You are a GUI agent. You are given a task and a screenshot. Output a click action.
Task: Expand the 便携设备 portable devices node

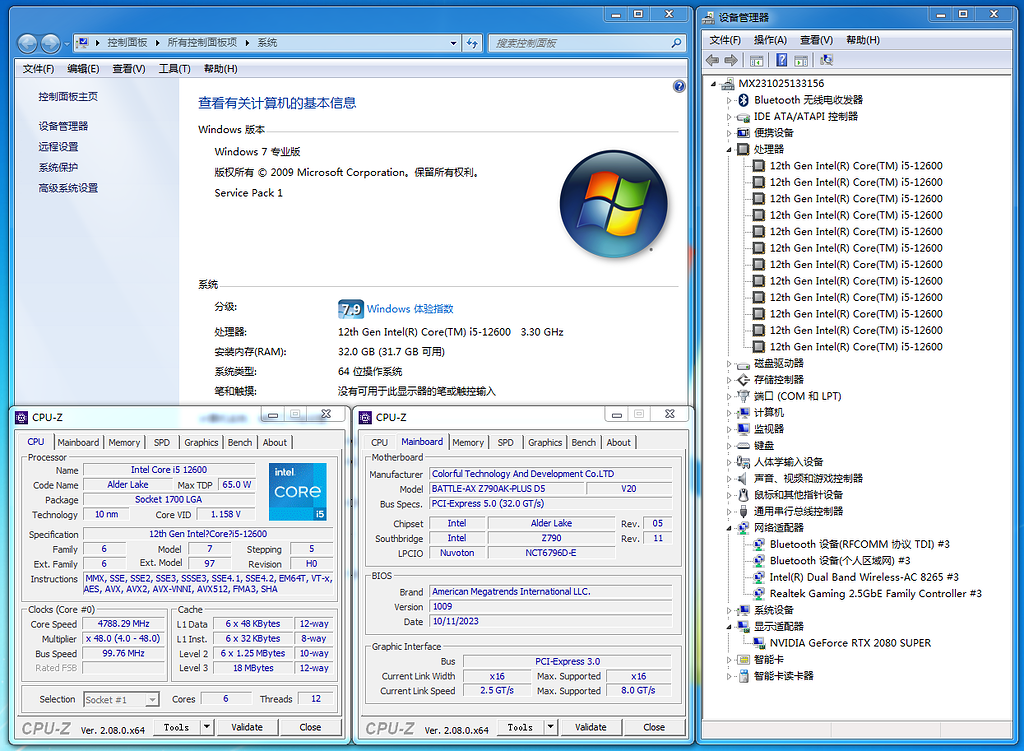[729, 133]
